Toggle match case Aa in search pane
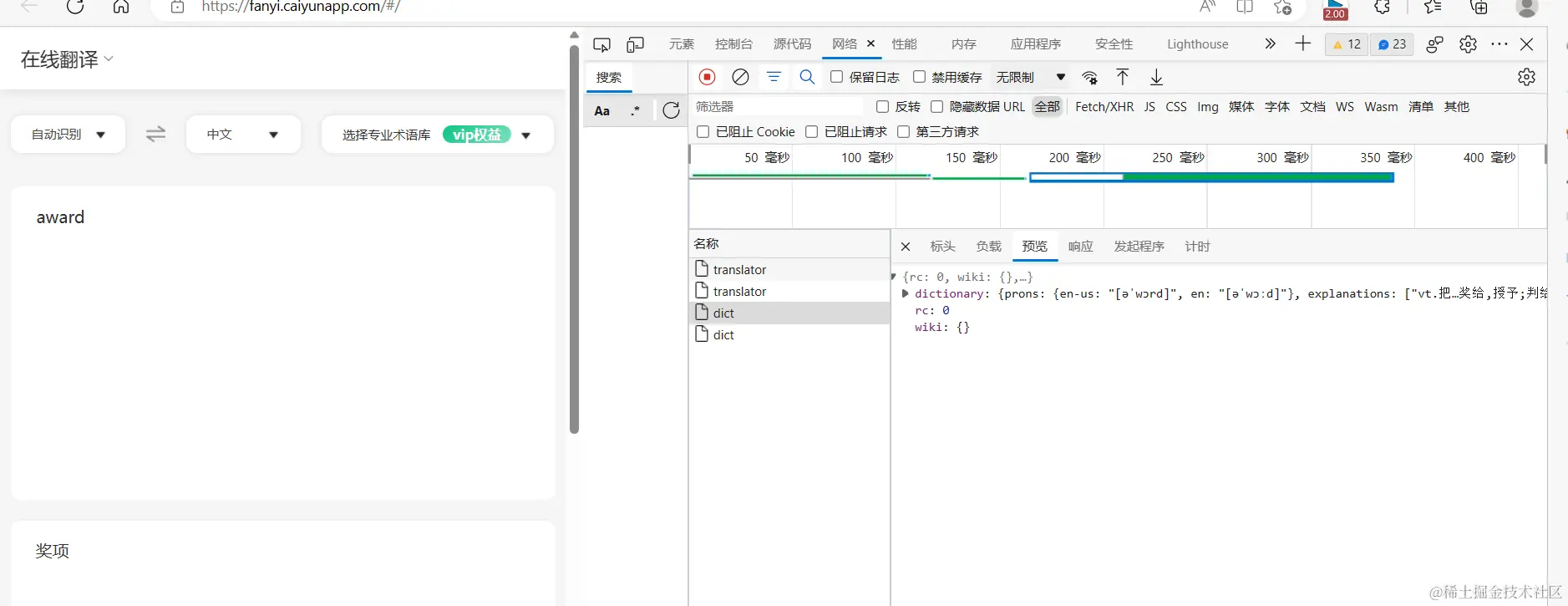 pyautogui.click(x=601, y=110)
